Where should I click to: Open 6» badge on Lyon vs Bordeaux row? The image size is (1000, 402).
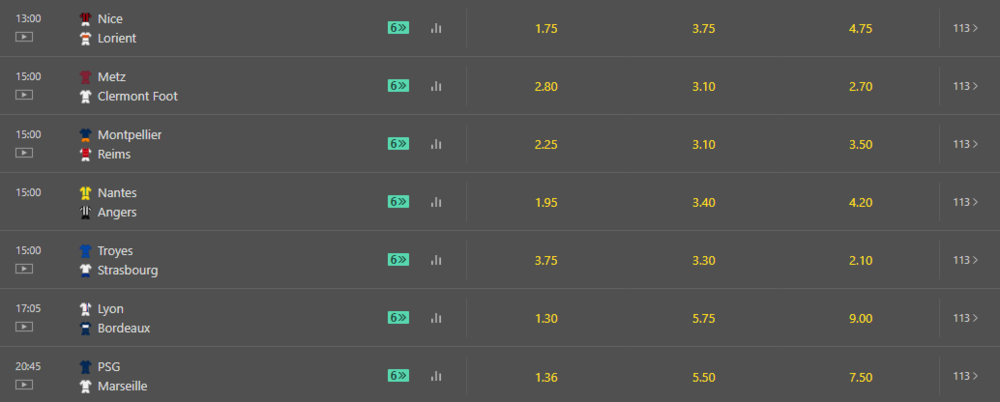398,318
